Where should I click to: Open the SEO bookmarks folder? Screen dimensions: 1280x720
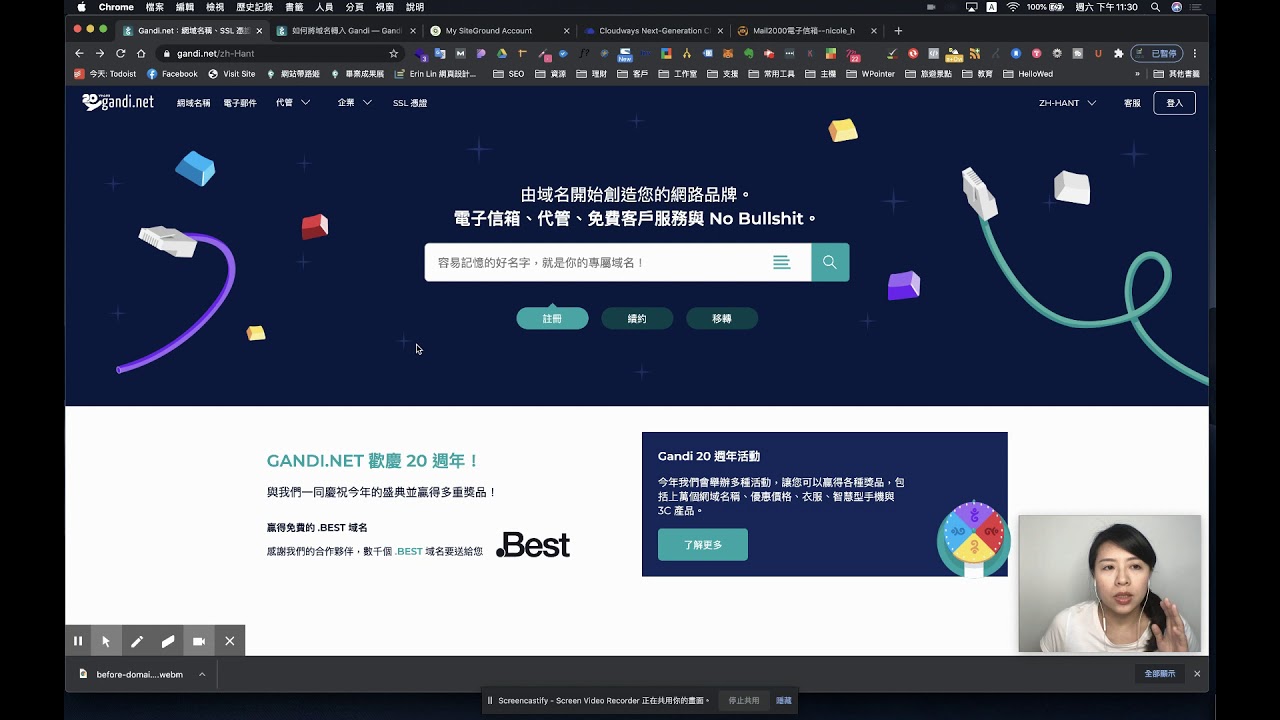(x=508, y=74)
